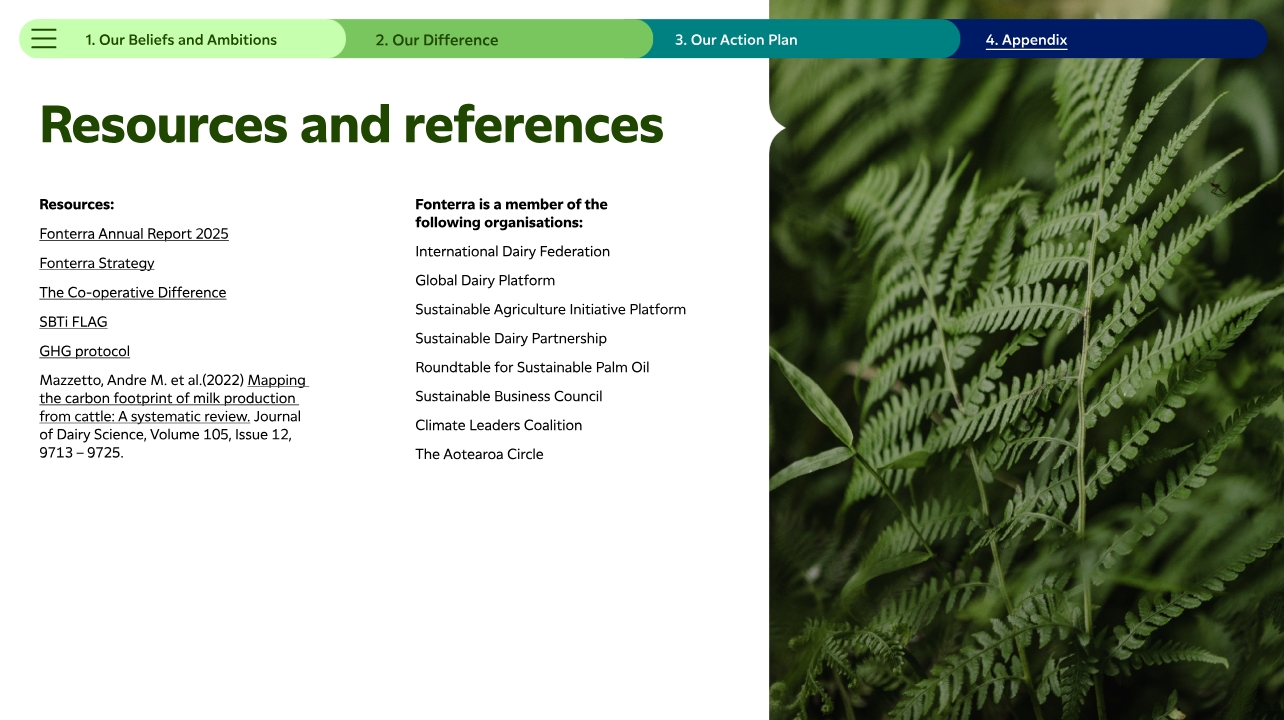The height and width of the screenshot is (720, 1284).
Task: Go to Our Beliefs and Ambitions section
Action: (181, 40)
